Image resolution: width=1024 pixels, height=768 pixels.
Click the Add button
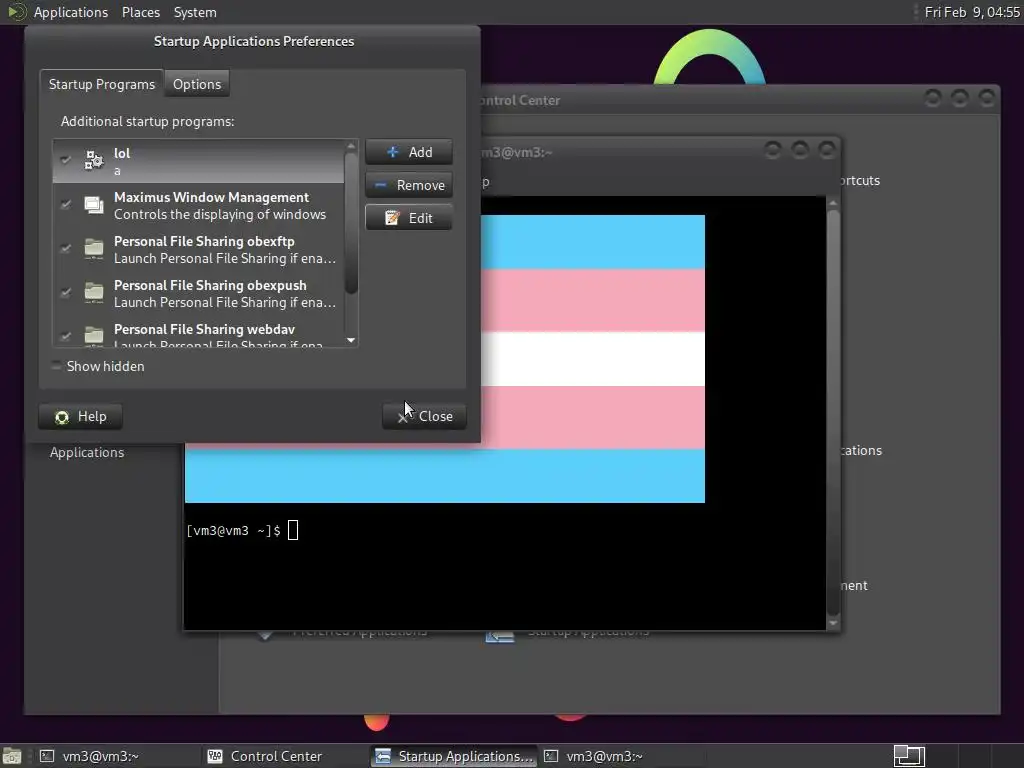click(409, 152)
